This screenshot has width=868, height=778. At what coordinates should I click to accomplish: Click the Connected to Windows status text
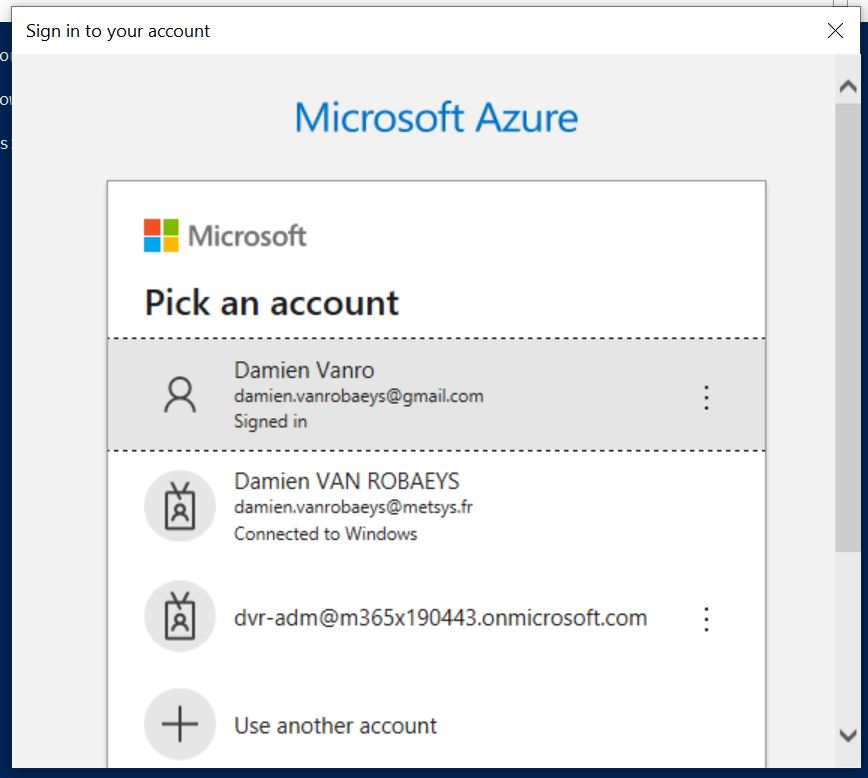click(325, 533)
